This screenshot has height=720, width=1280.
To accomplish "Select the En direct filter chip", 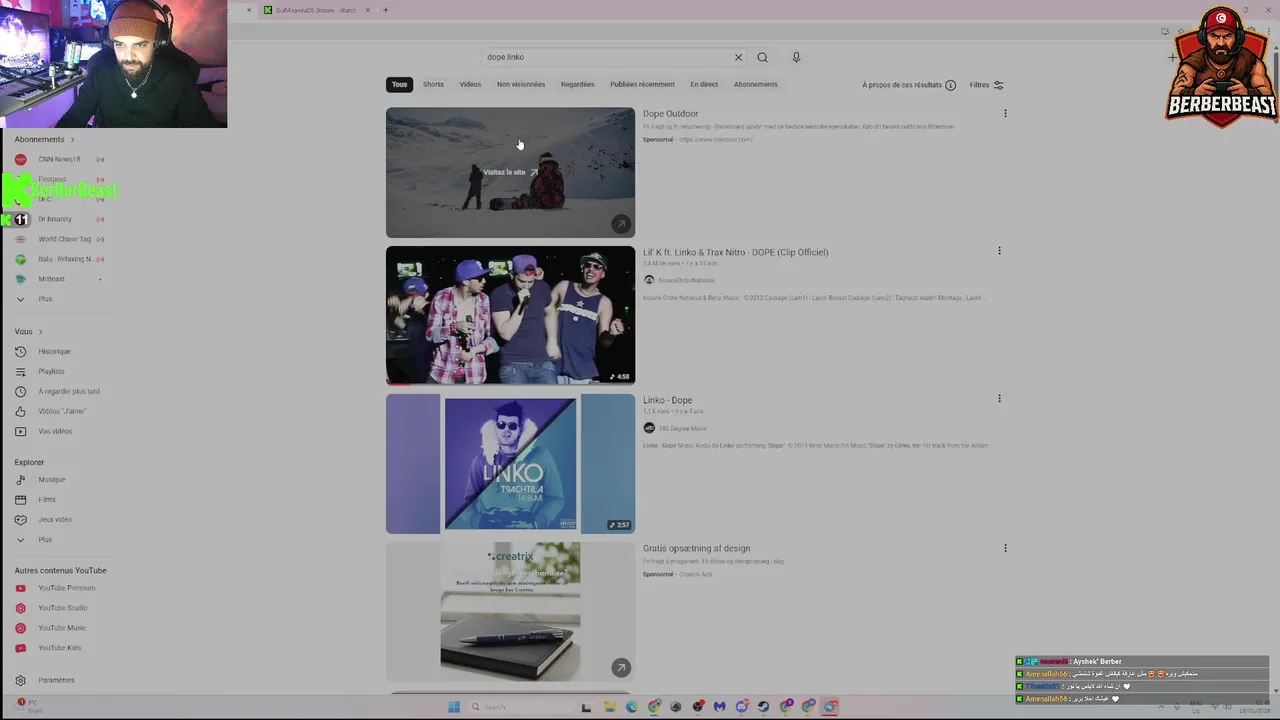I will 704,84.
